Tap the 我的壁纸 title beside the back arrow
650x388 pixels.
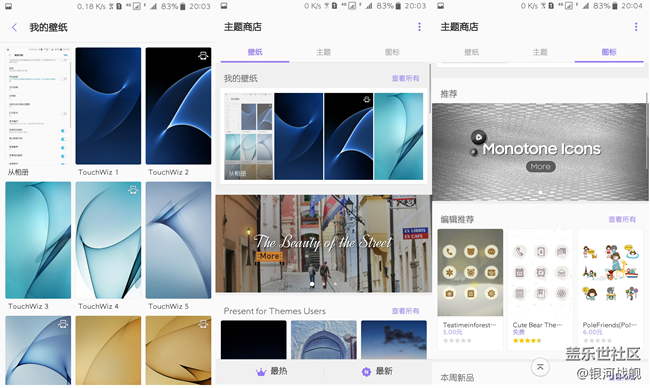coord(48,28)
